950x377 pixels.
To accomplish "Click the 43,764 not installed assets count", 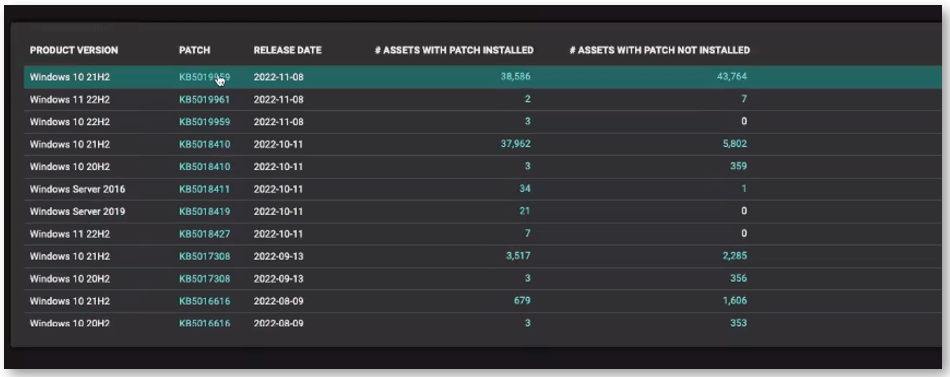I will coord(731,76).
